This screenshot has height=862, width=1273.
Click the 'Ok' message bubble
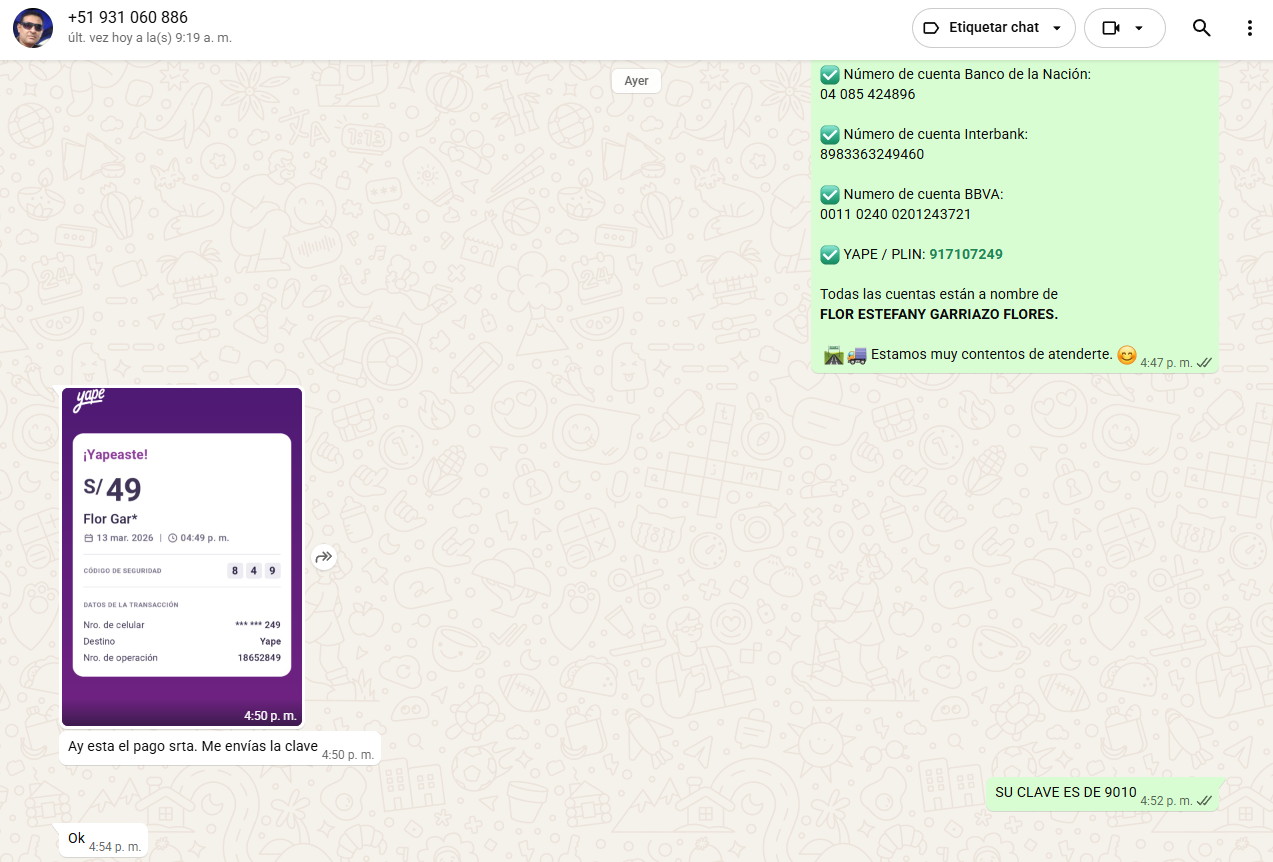click(77, 839)
